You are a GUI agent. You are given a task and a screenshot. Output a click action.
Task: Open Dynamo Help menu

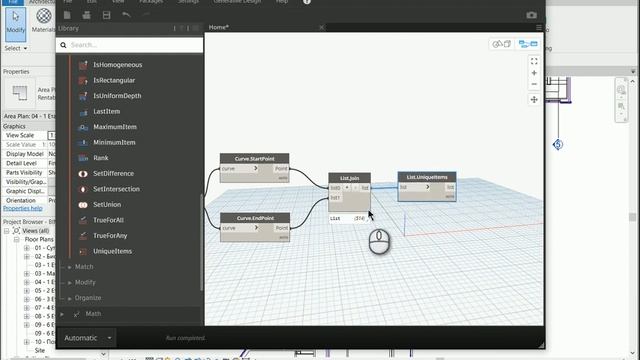click(282, 1)
